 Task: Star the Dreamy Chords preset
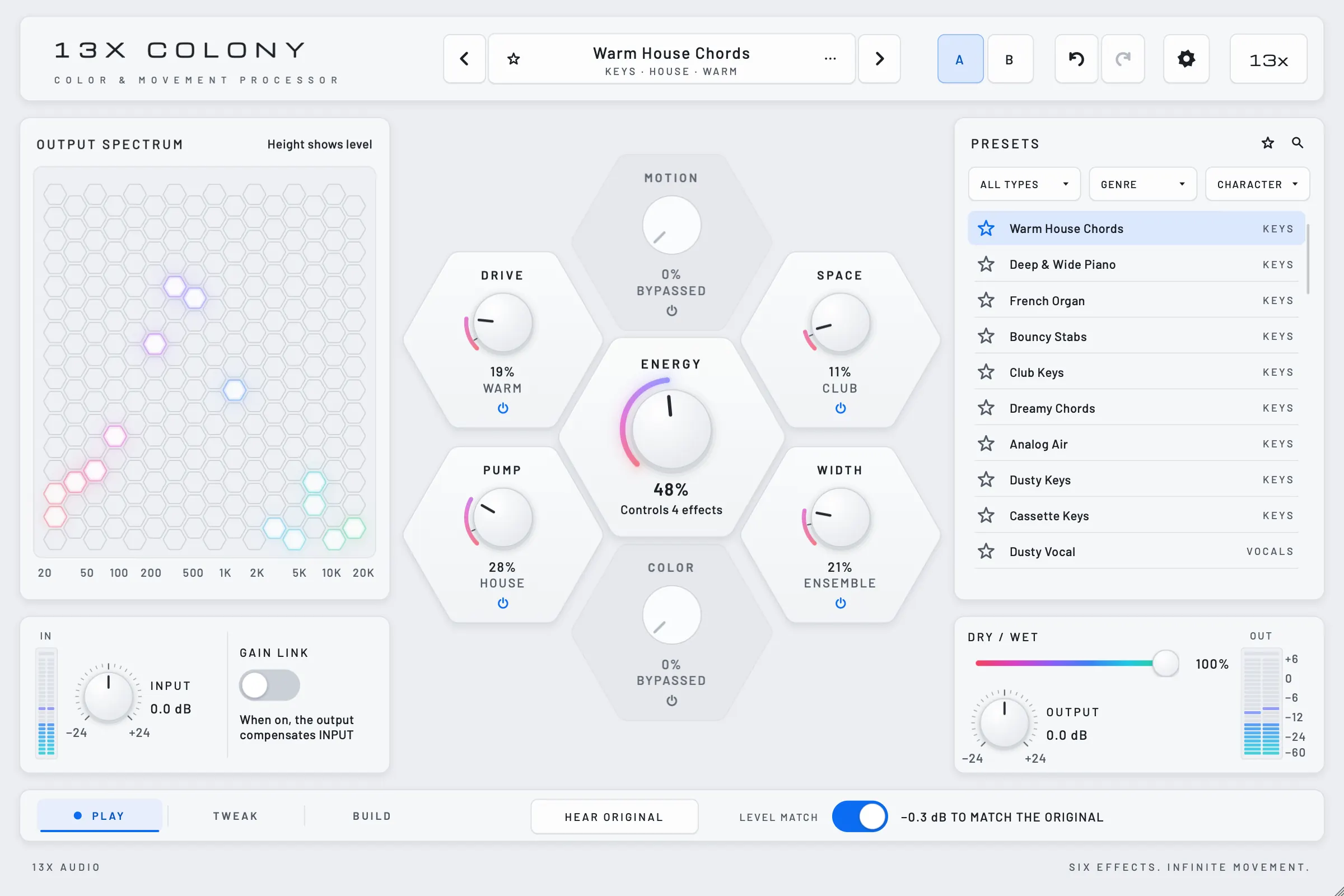tap(986, 408)
